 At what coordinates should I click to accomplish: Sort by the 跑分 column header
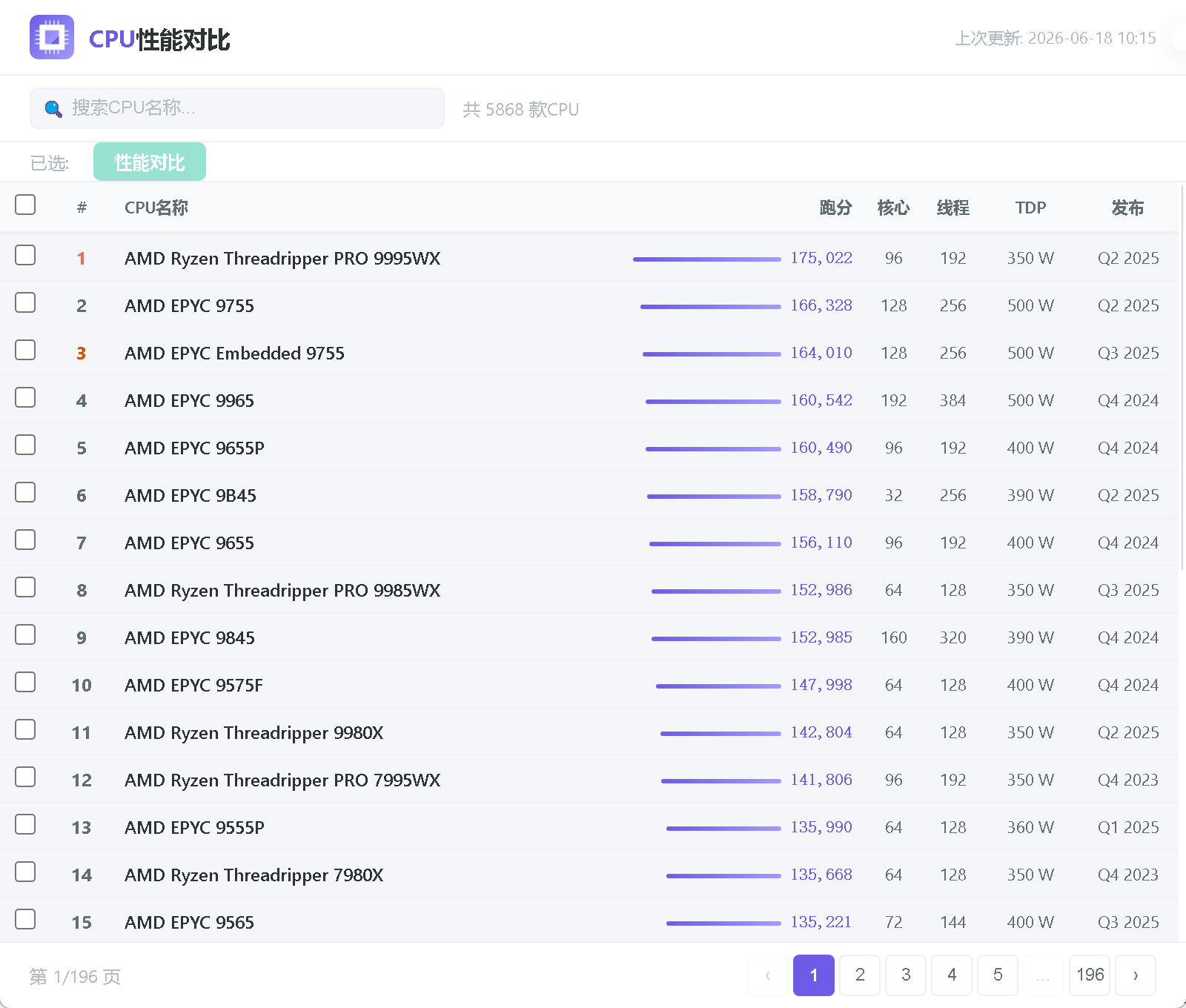[x=835, y=208]
